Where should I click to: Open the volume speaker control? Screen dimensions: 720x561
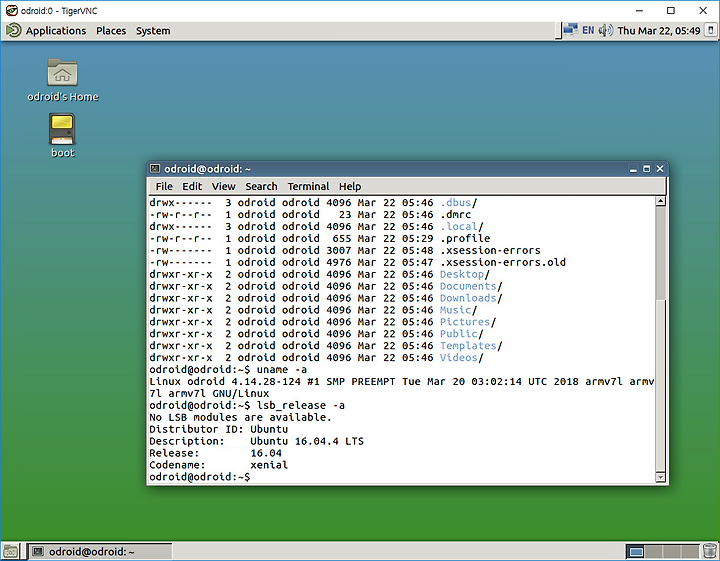pyautogui.click(x=606, y=30)
